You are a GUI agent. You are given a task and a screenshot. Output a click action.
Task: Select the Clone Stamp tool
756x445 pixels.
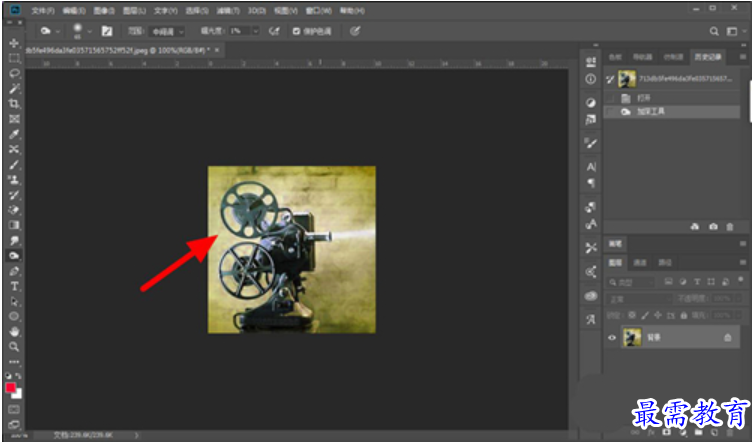click(14, 180)
